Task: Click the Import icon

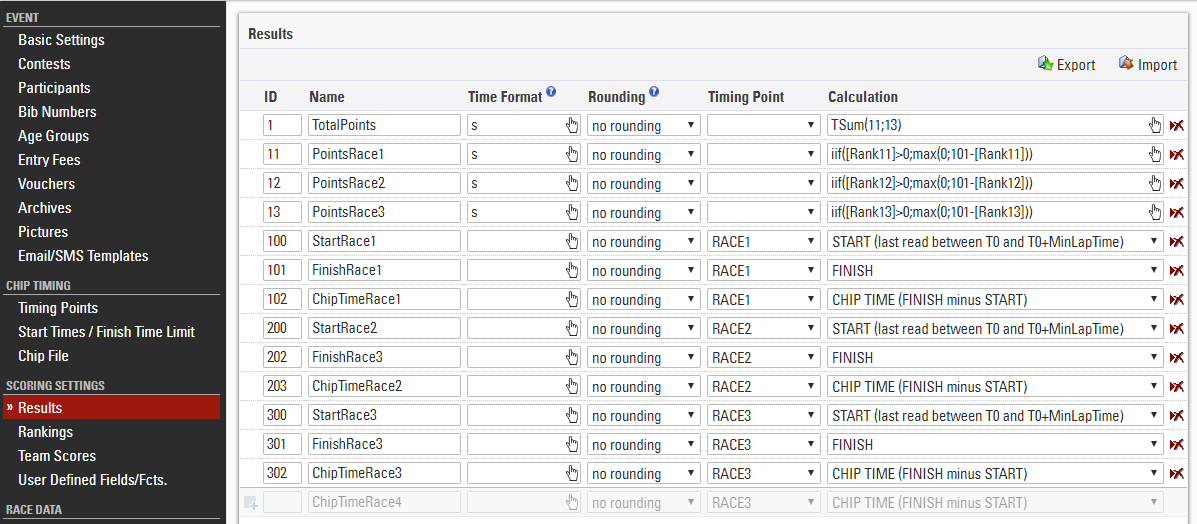Action: (x=1126, y=64)
